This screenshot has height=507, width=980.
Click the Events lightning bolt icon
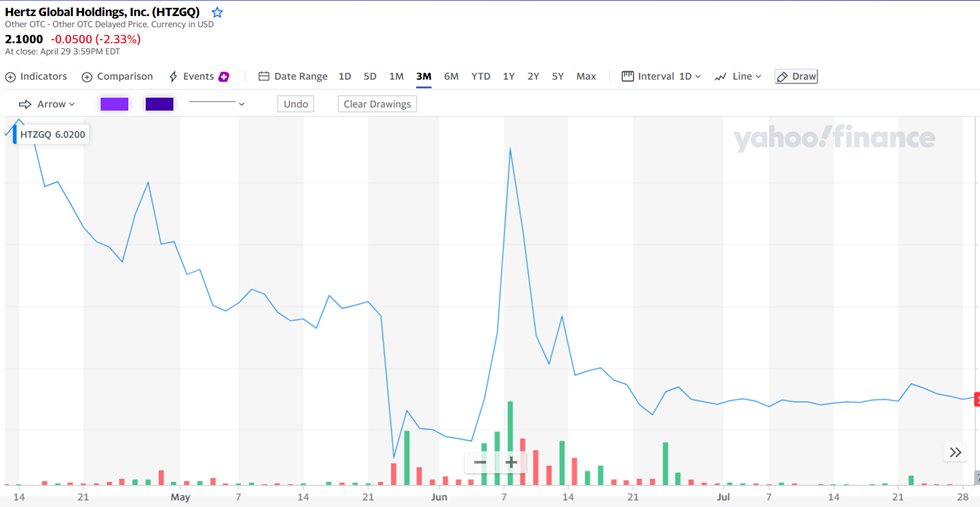click(173, 77)
